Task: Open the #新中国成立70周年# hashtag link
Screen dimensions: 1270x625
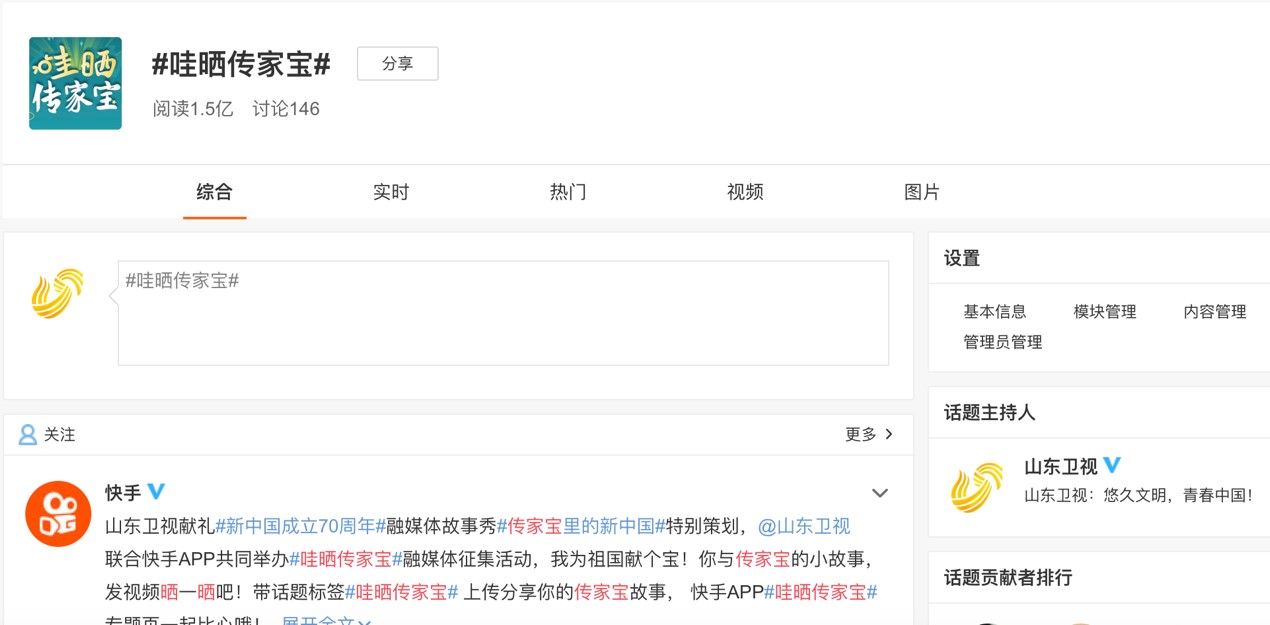Action: [300, 526]
